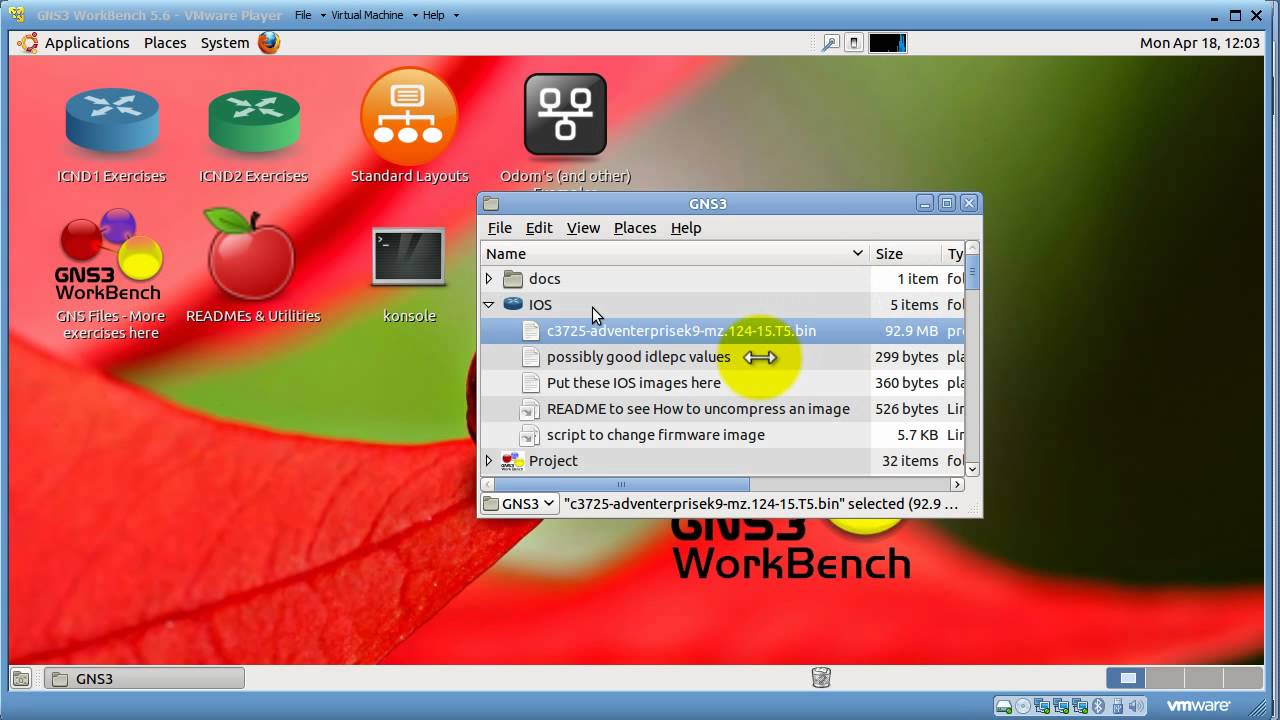The width and height of the screenshot is (1280, 720).
Task: Open the system monitor graph applet
Action: point(887,43)
